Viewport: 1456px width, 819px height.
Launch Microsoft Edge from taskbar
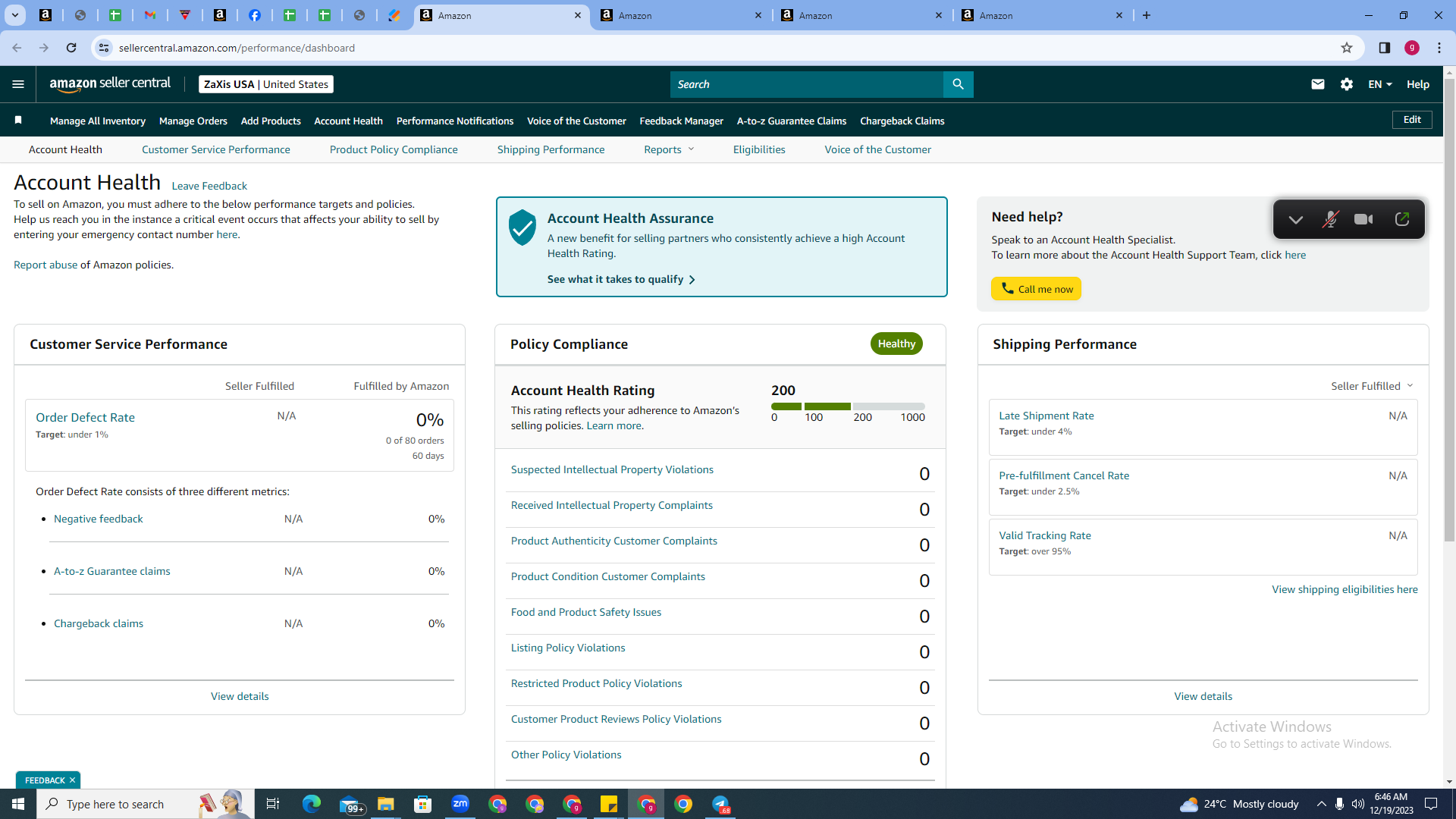pos(312,804)
